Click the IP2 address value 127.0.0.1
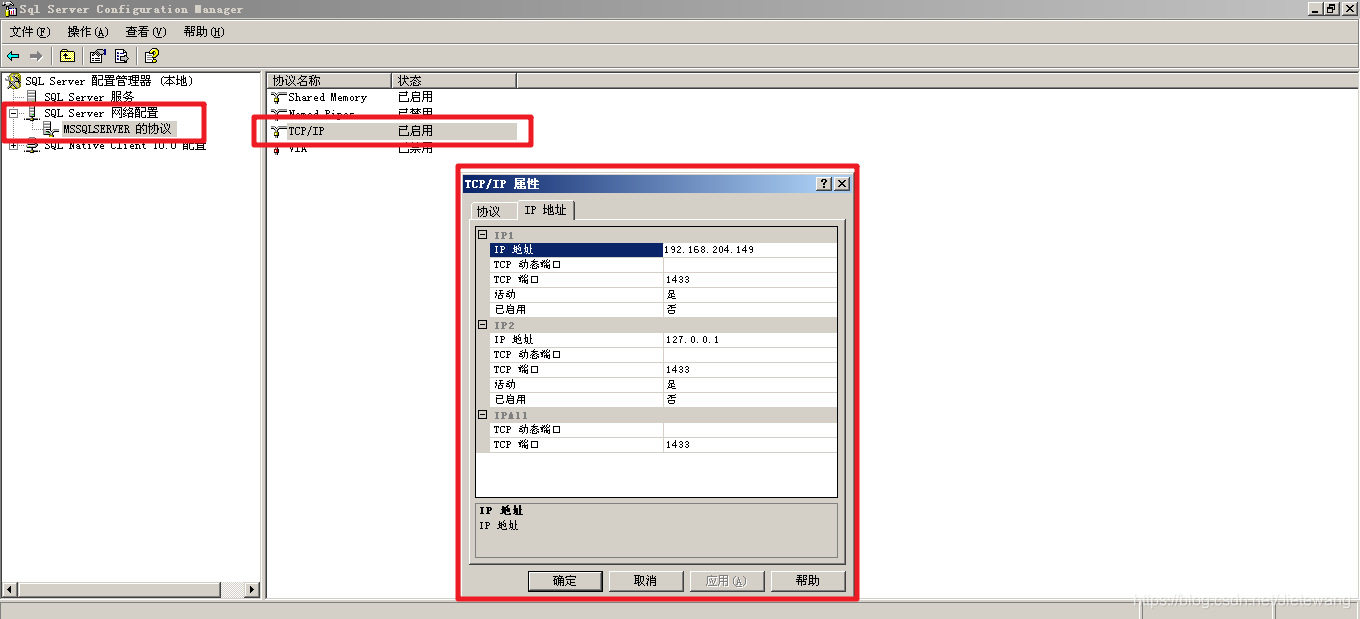 750,340
